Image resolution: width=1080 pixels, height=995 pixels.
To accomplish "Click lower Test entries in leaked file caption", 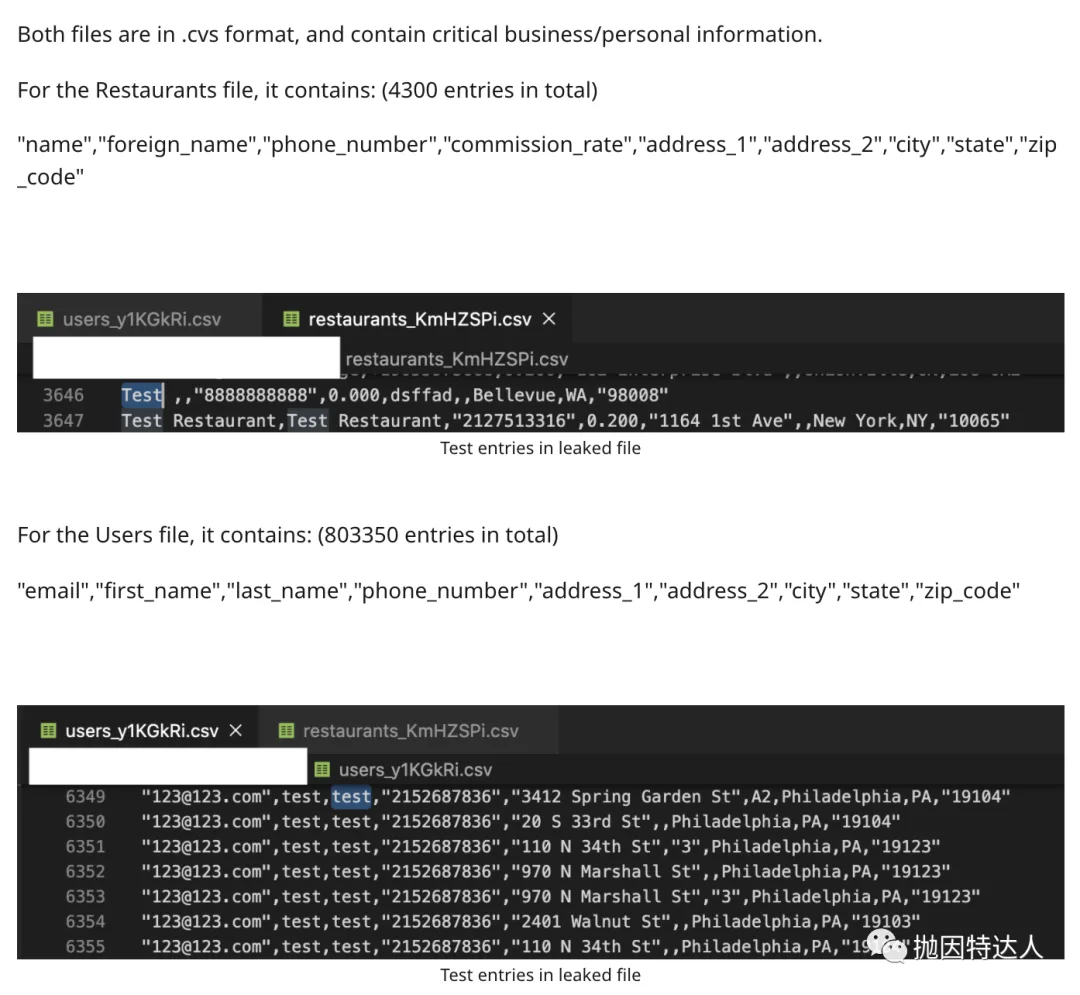I will point(540,975).
